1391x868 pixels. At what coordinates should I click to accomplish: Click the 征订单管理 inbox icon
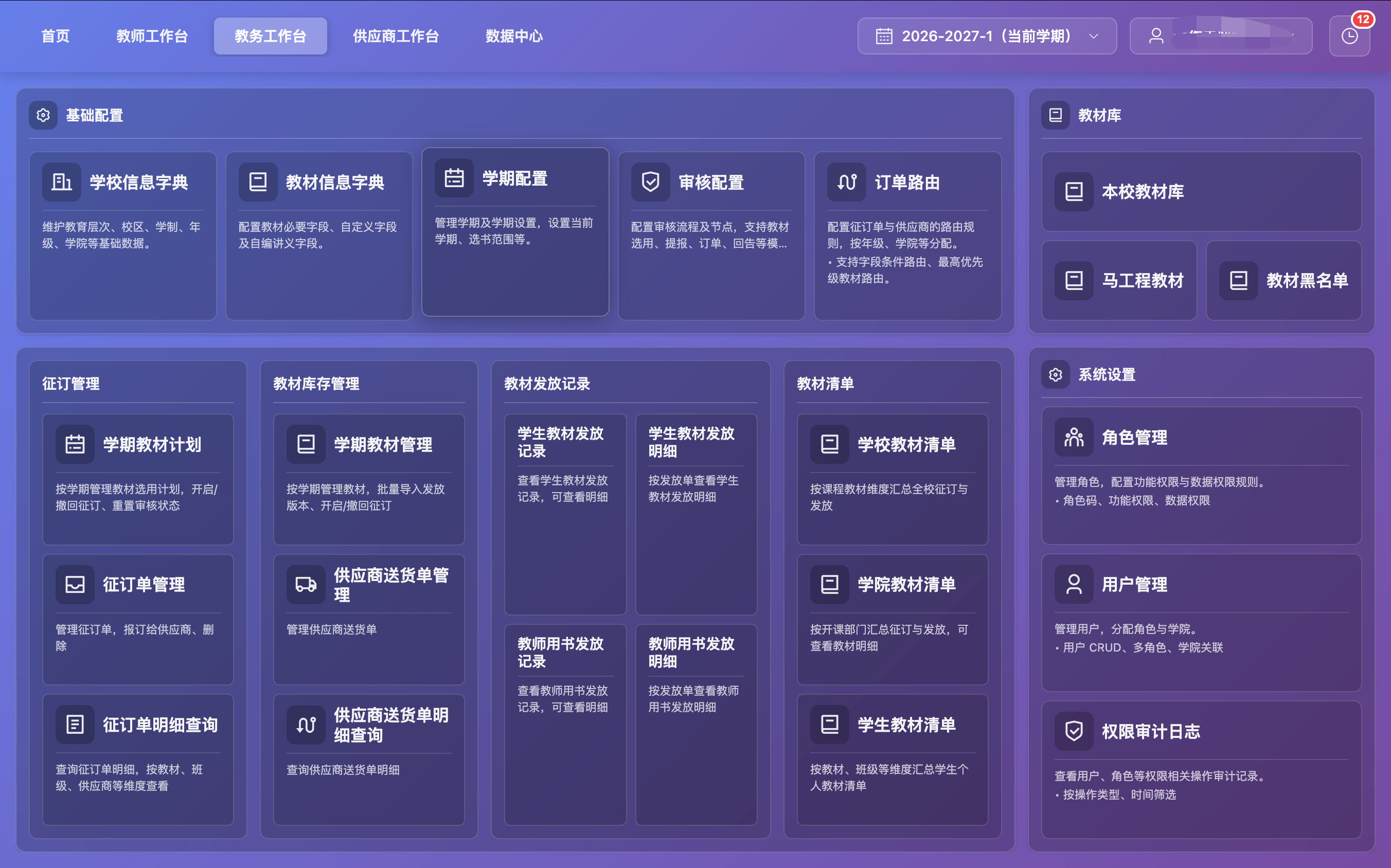pos(75,584)
